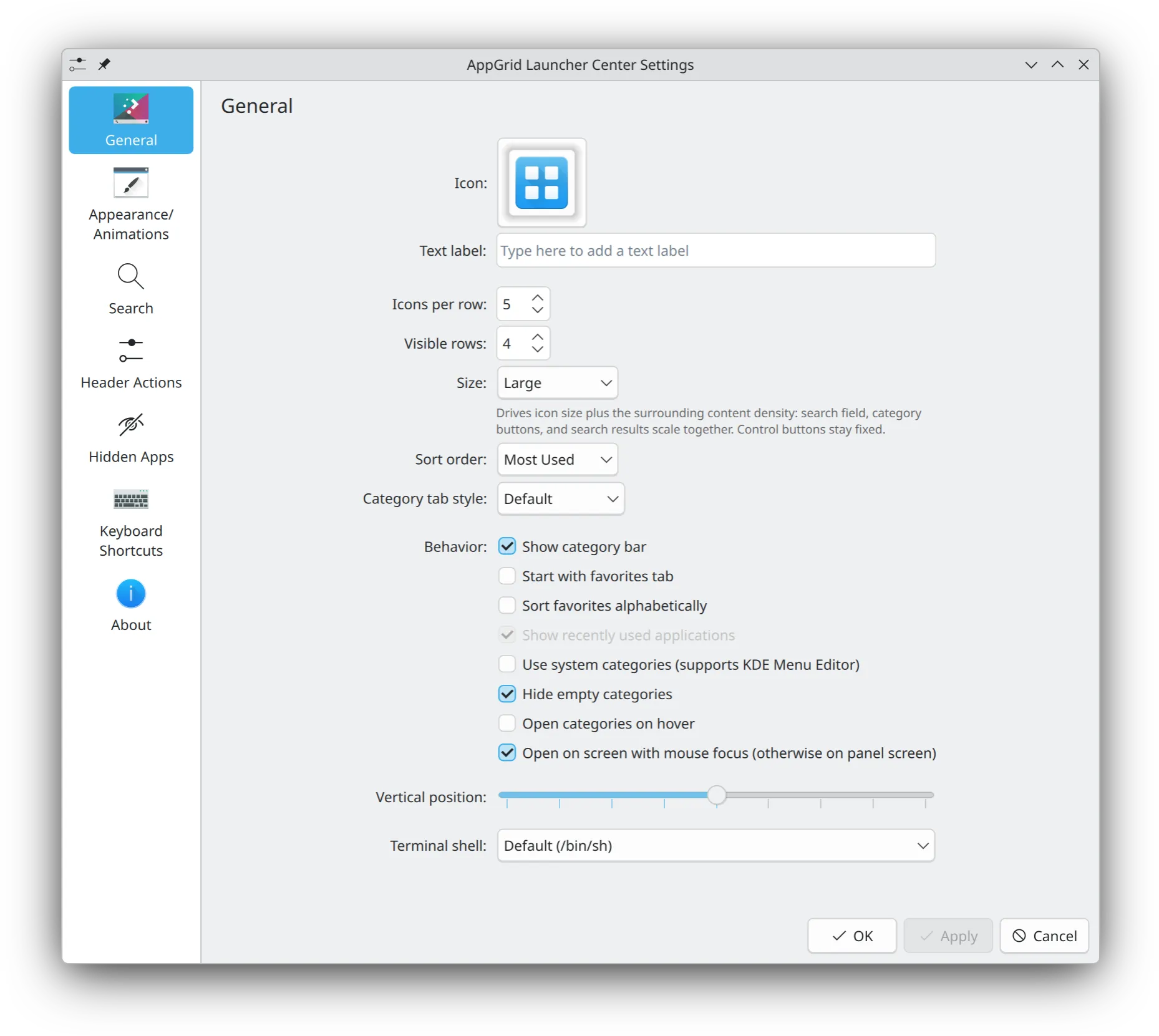Click the unfilled part of the Vertical position slider track
The height and width of the screenshot is (1036, 1159).
click(x=830, y=795)
